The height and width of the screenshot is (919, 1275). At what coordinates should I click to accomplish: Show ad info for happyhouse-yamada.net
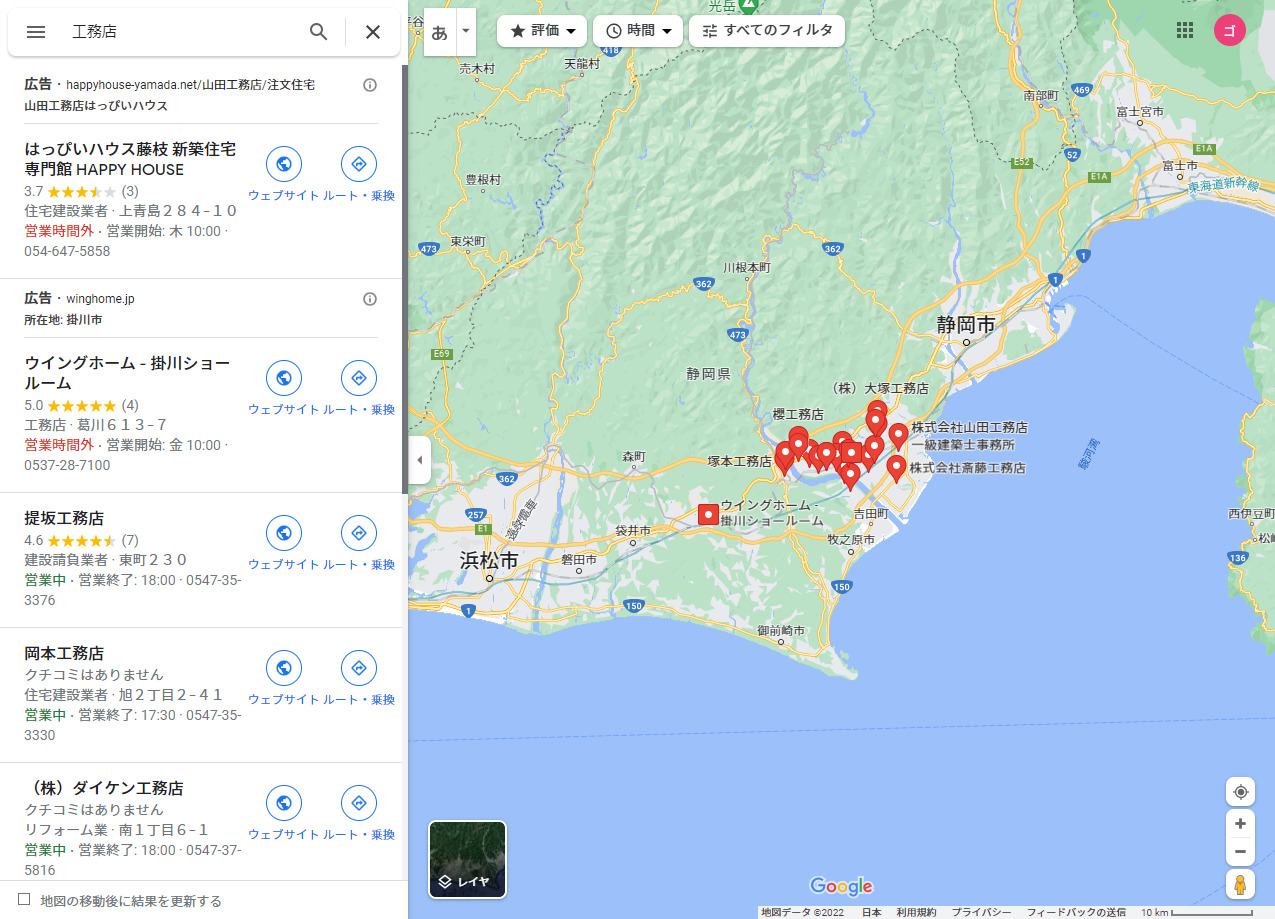(370, 85)
